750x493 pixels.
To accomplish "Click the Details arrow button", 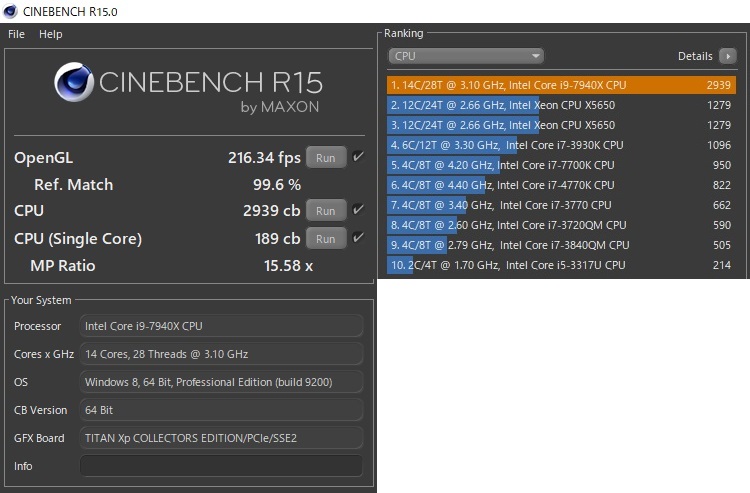I will [x=728, y=56].
